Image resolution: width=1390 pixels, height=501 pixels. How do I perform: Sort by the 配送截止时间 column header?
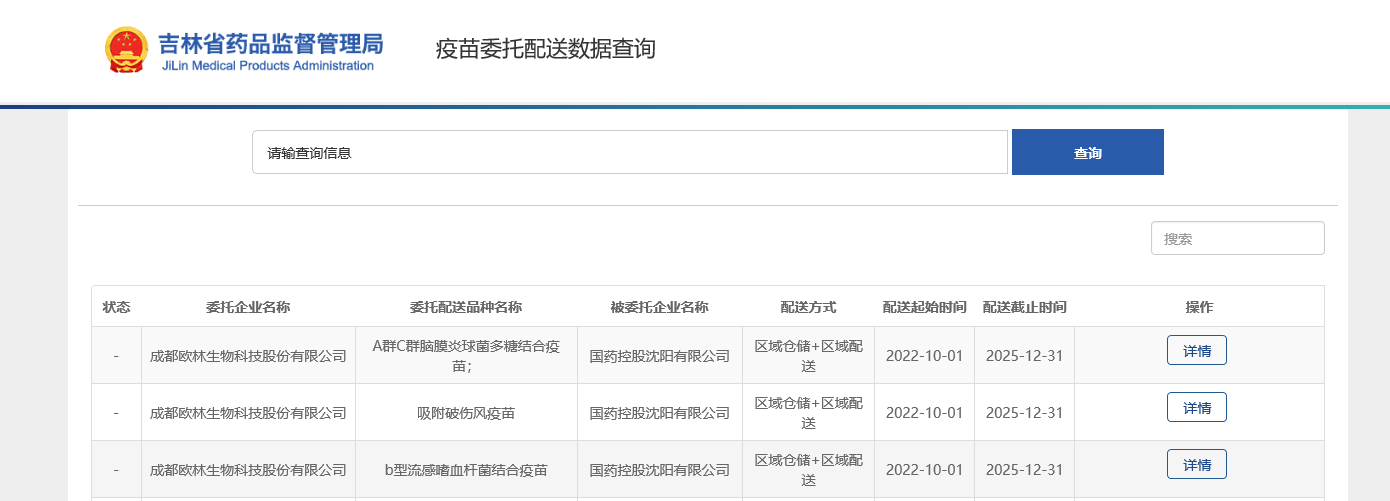click(x=1024, y=307)
